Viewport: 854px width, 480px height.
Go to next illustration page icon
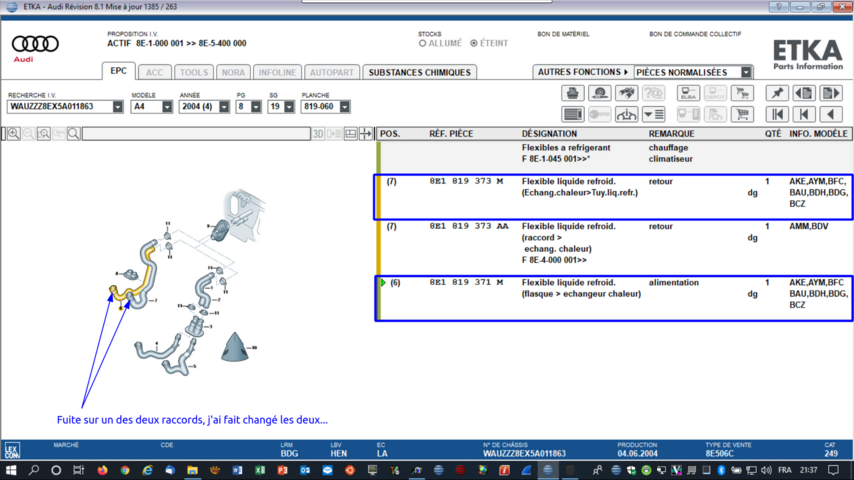(x=831, y=93)
